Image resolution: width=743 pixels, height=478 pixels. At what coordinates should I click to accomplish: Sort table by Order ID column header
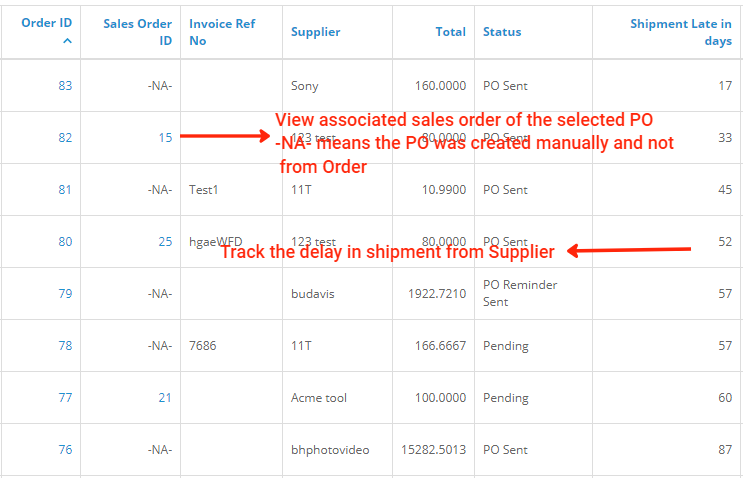tap(46, 23)
